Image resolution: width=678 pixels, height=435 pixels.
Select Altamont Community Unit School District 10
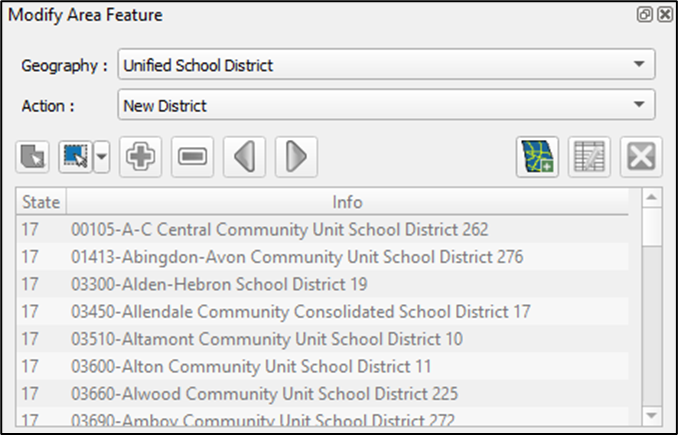pyautogui.click(x=267, y=339)
